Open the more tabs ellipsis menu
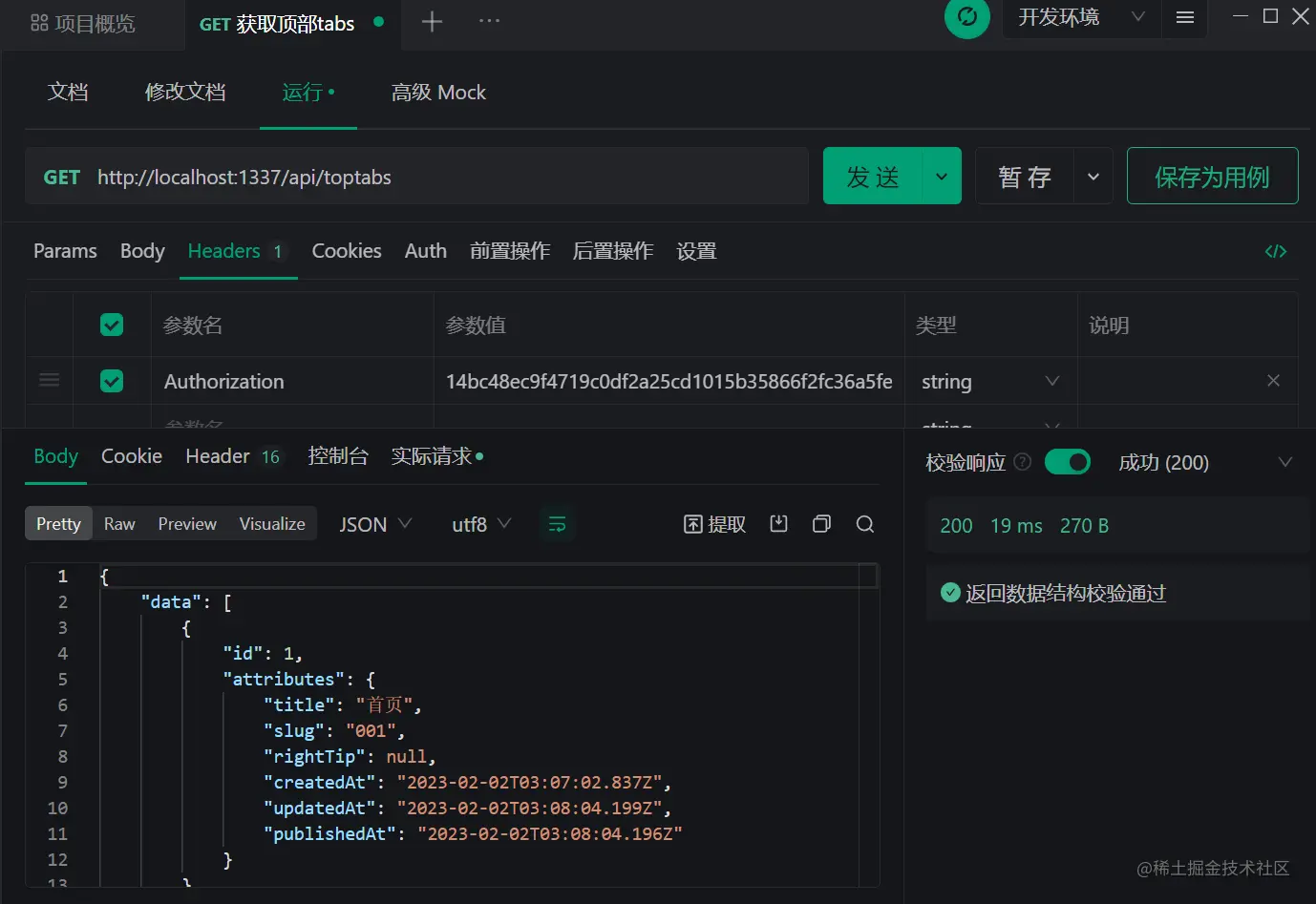 click(489, 21)
